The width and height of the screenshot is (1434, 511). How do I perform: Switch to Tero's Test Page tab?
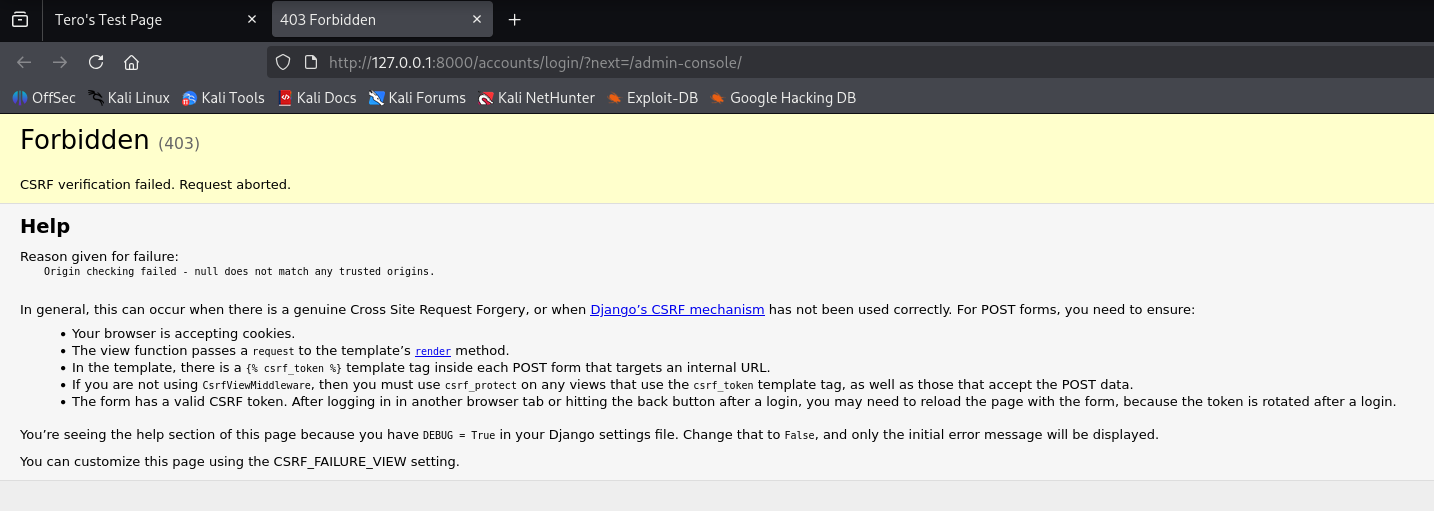pyautogui.click(x=140, y=20)
